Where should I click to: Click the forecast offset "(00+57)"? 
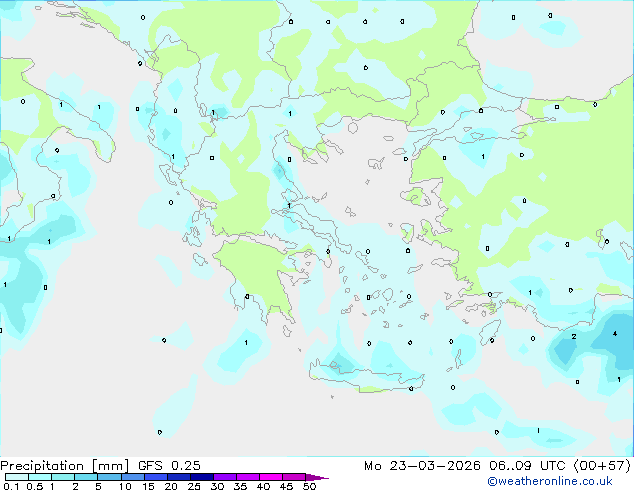(x=602, y=466)
